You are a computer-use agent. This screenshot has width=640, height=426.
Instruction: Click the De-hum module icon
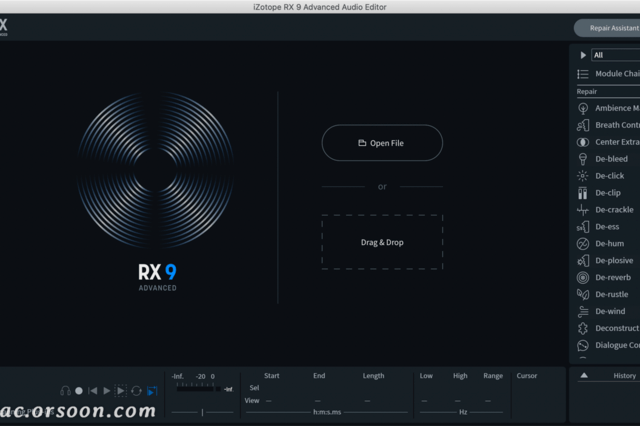click(583, 244)
